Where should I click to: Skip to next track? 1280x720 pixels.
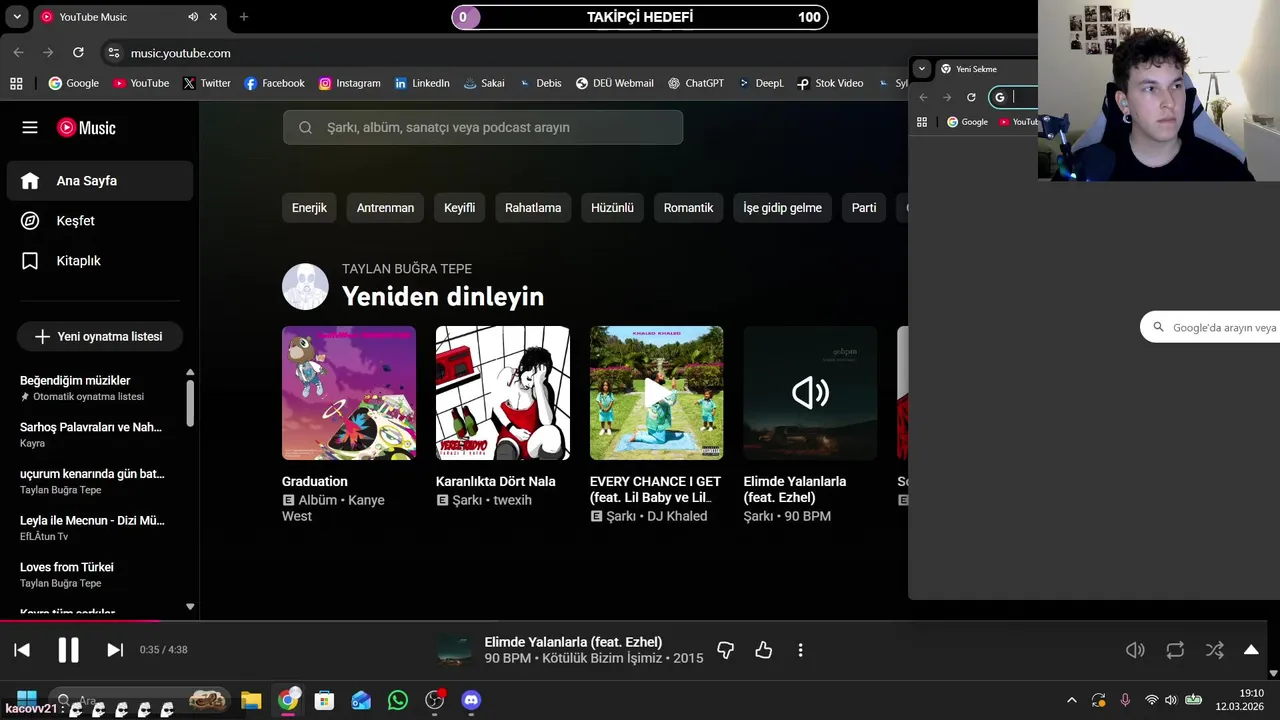[115, 650]
